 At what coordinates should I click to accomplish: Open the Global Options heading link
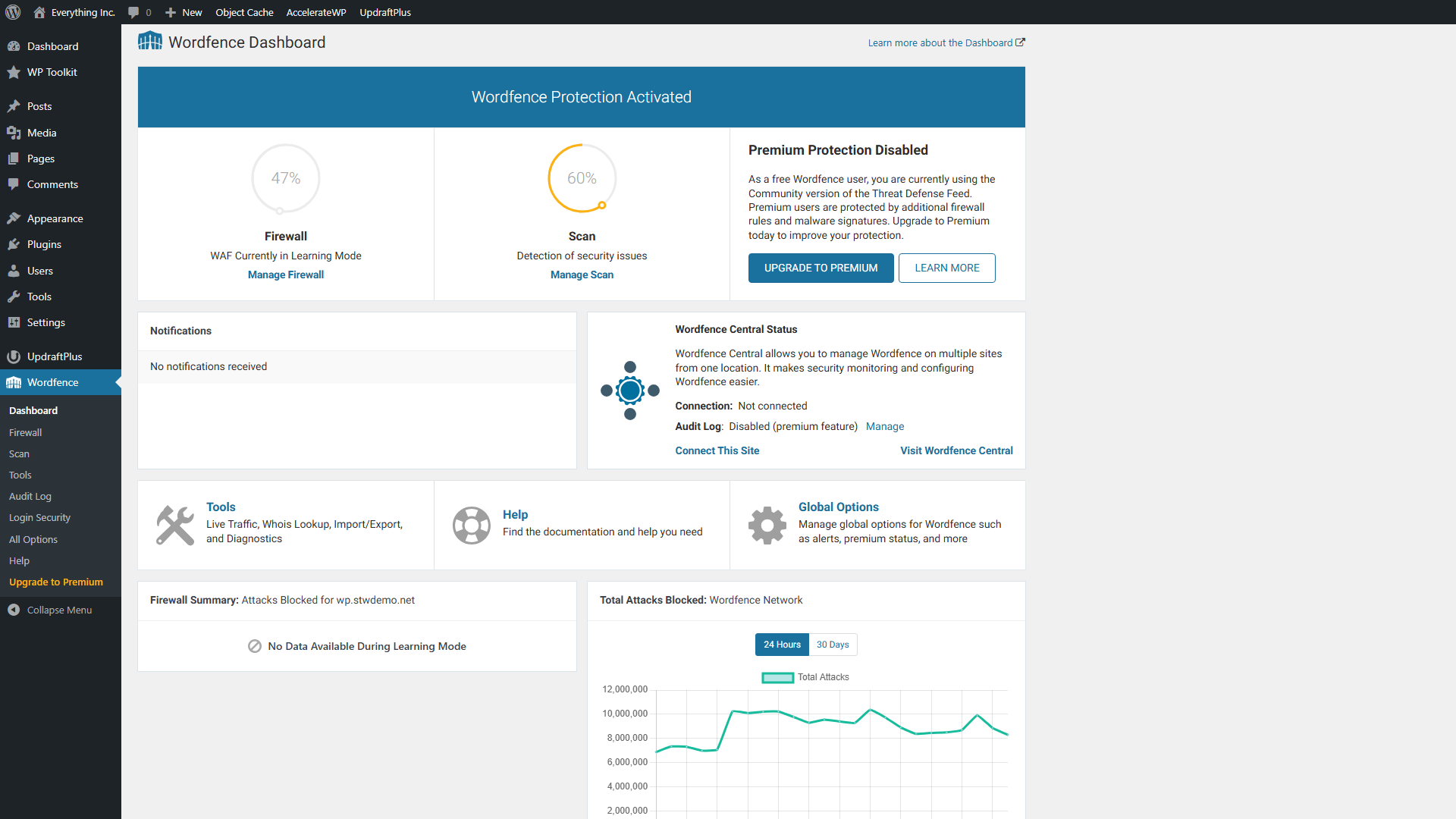click(839, 507)
